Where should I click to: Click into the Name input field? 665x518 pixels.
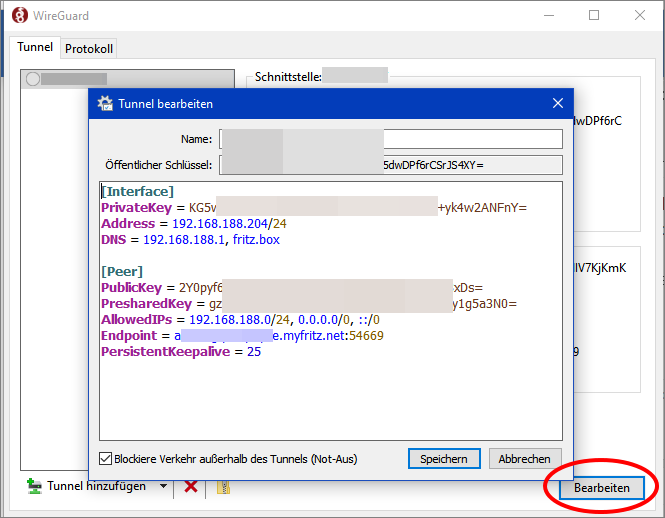(x=391, y=139)
